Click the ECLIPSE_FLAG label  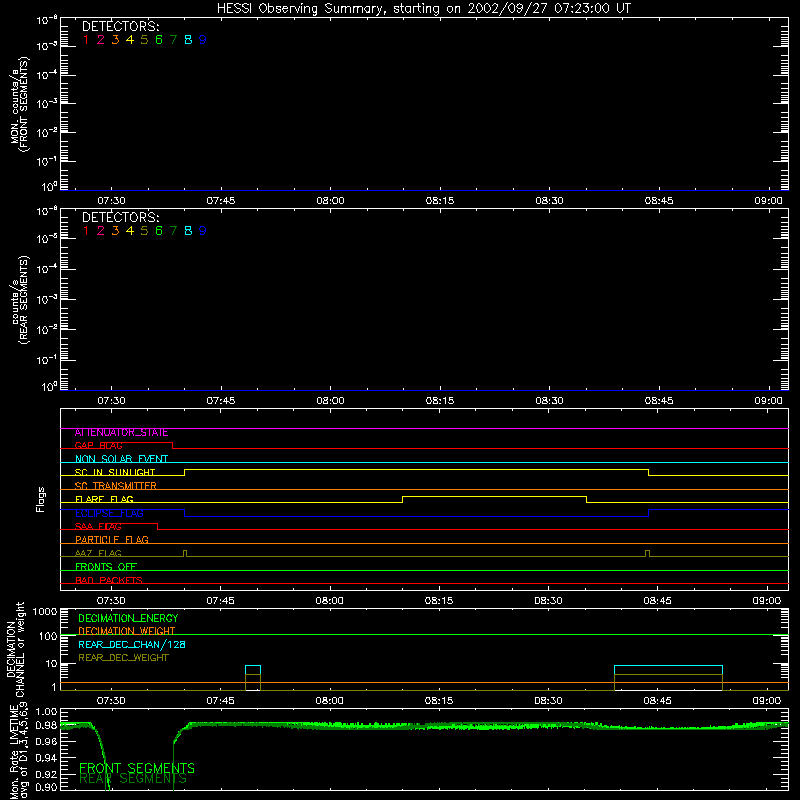(x=109, y=513)
